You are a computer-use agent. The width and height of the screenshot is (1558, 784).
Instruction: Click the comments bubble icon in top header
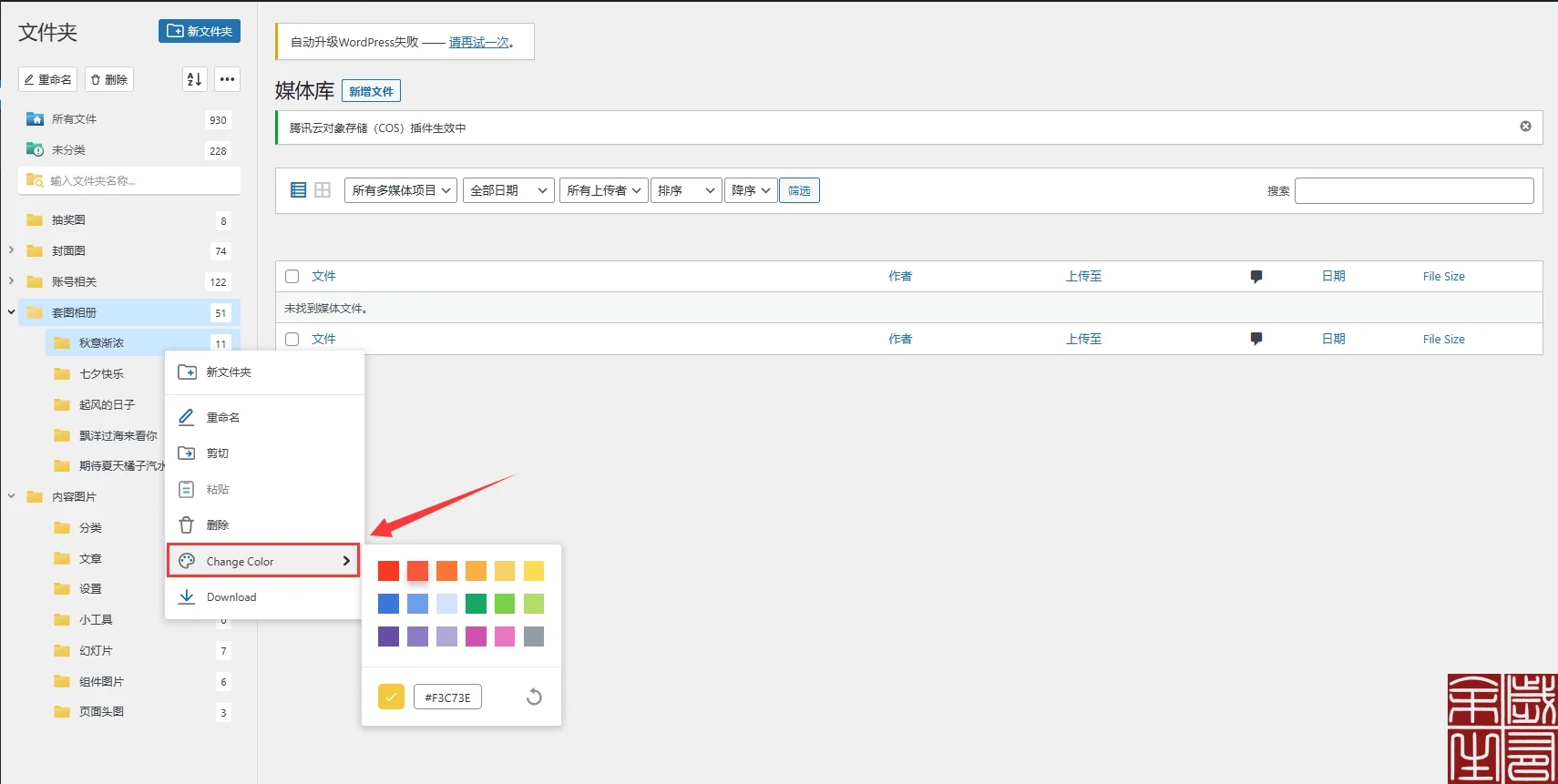coord(1256,277)
